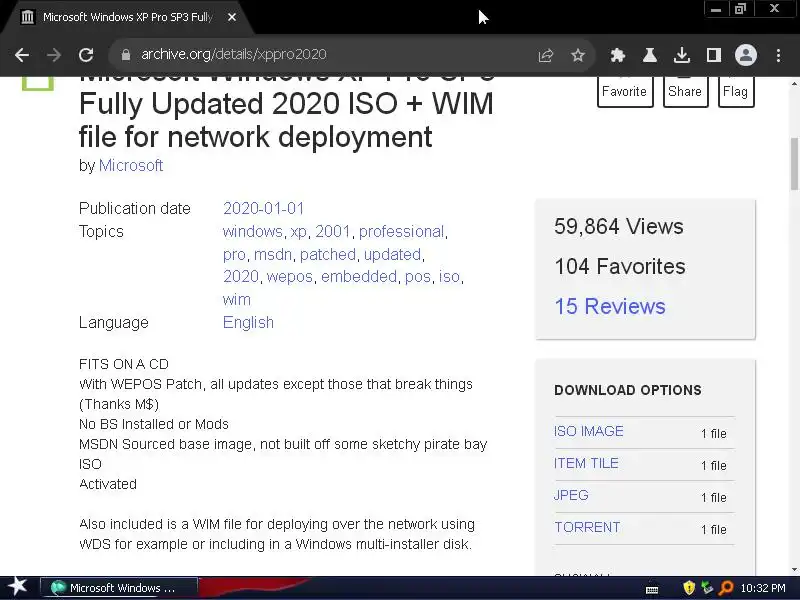Open the msdn topic link
Screen dimensions: 800x600
pos(273,255)
